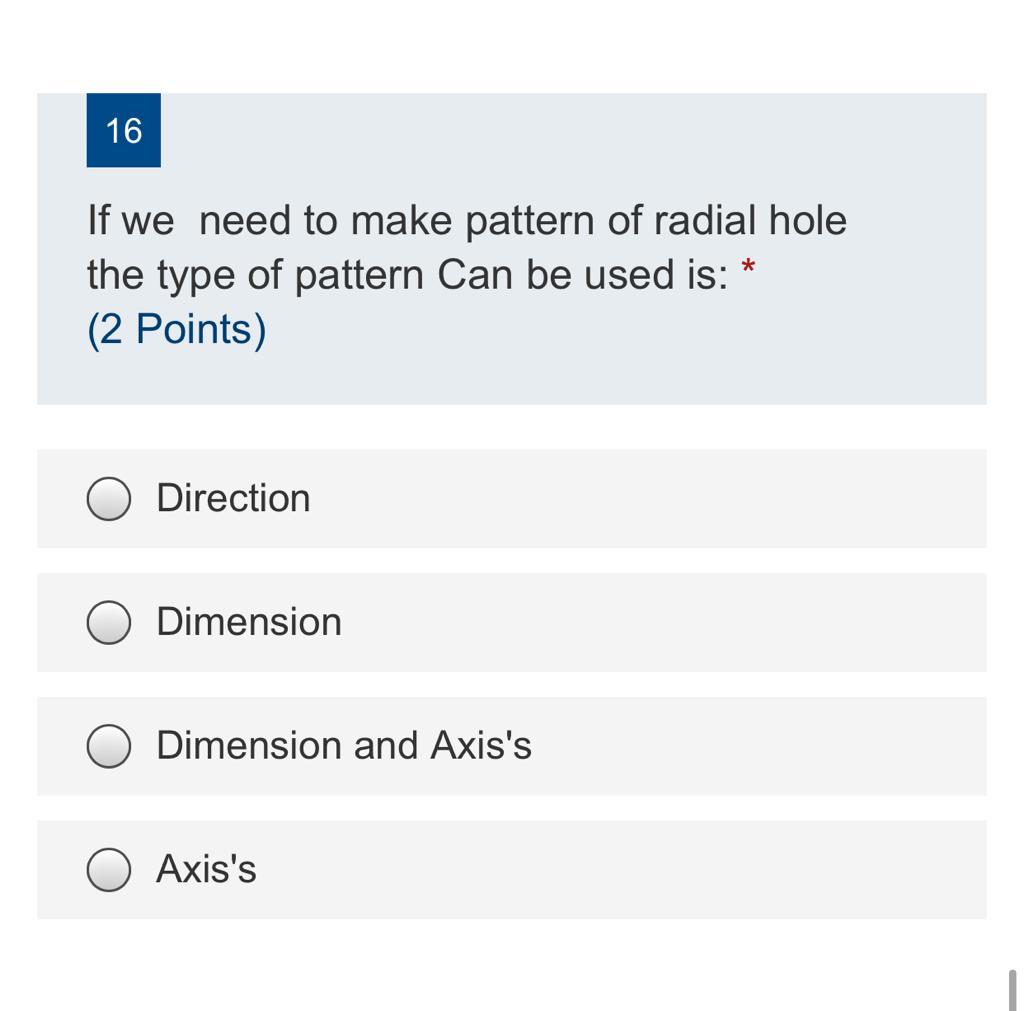Screen dimensions: 1024x1011
Task: Click the page scrollbar thumb
Action: tap(1012, 990)
